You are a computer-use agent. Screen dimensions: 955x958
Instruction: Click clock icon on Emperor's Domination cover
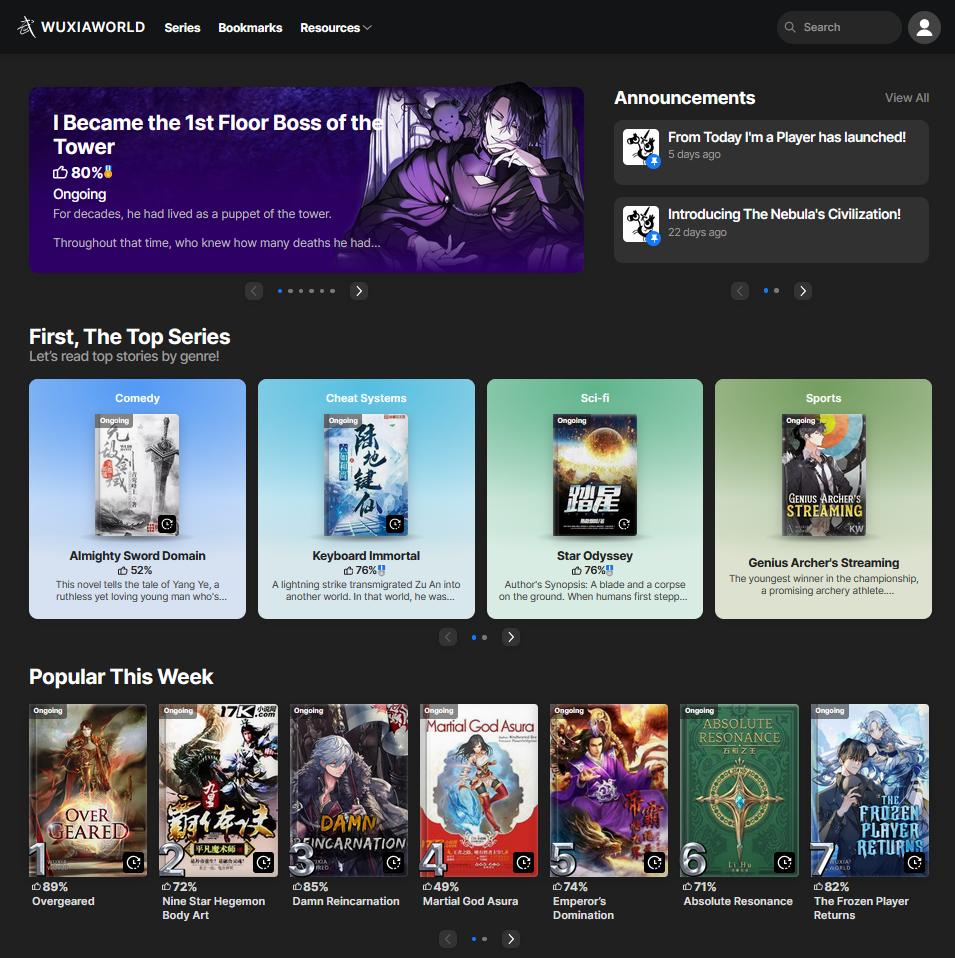(654, 862)
